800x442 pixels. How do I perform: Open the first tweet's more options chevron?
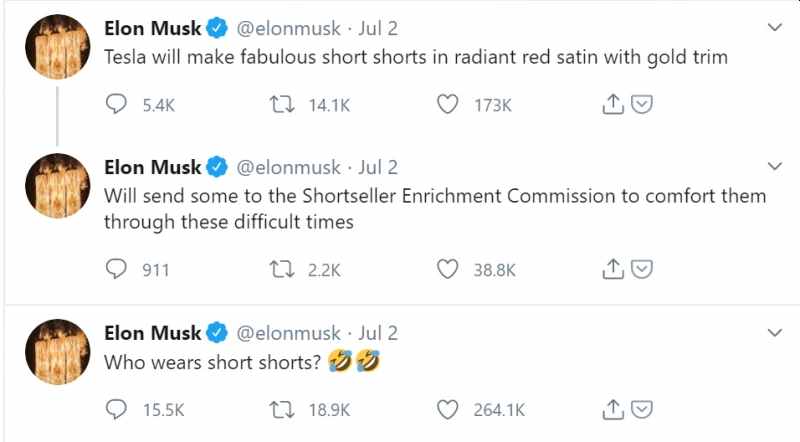[774, 26]
